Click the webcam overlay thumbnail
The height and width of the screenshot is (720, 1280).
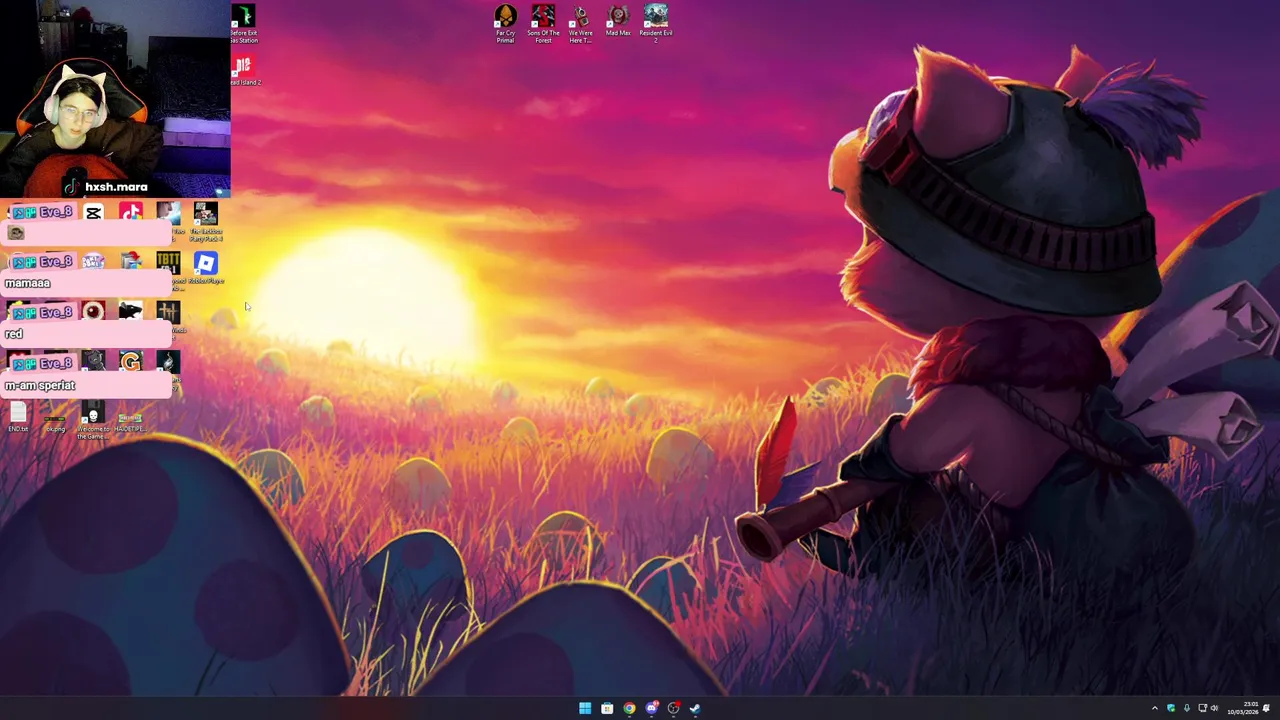[115, 98]
